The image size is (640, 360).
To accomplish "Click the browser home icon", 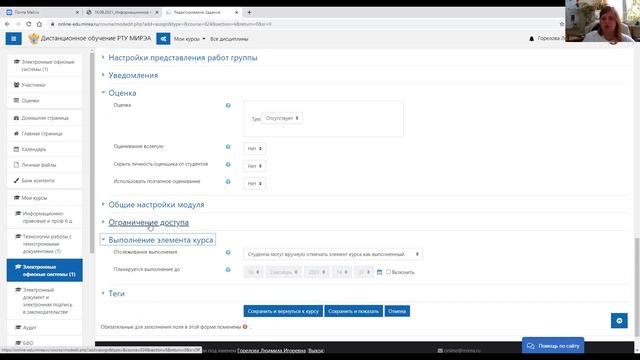I will (39, 24).
